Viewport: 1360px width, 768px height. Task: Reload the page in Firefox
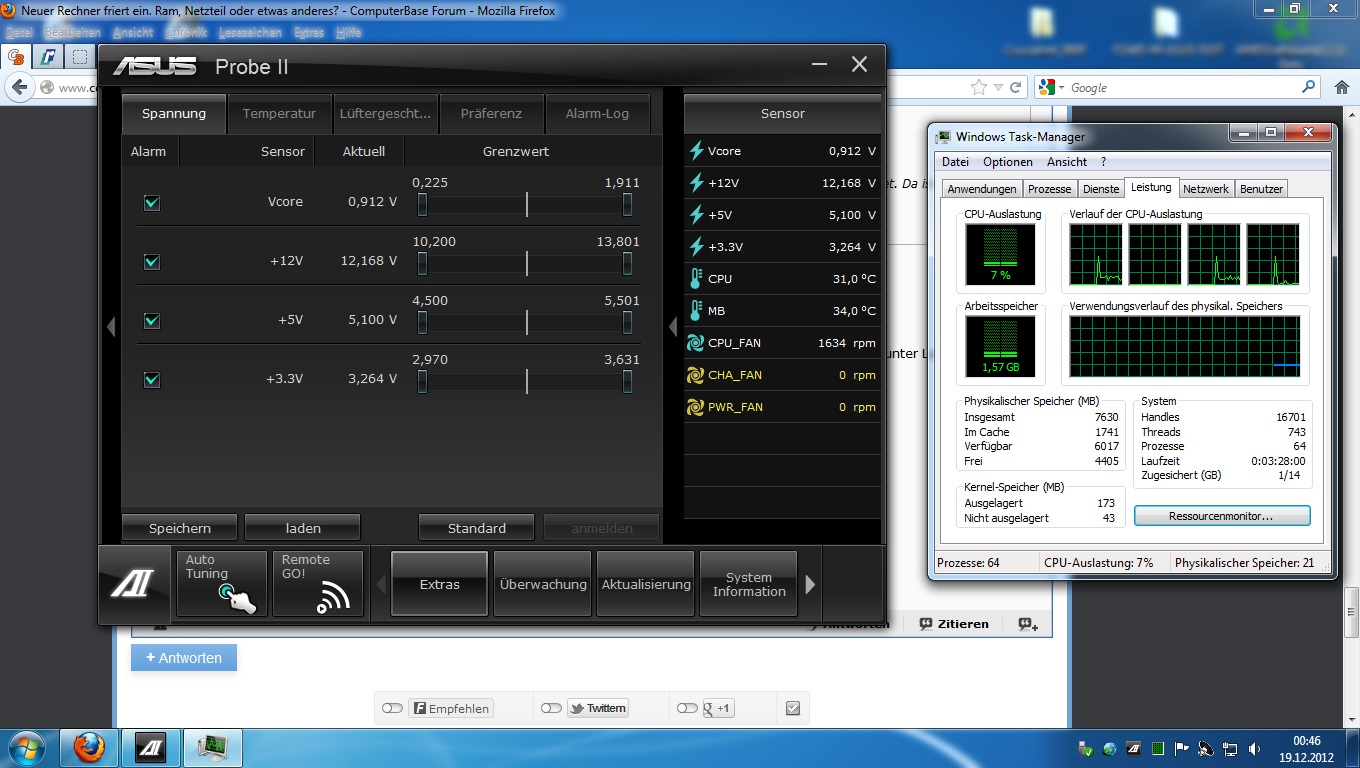tap(1016, 87)
